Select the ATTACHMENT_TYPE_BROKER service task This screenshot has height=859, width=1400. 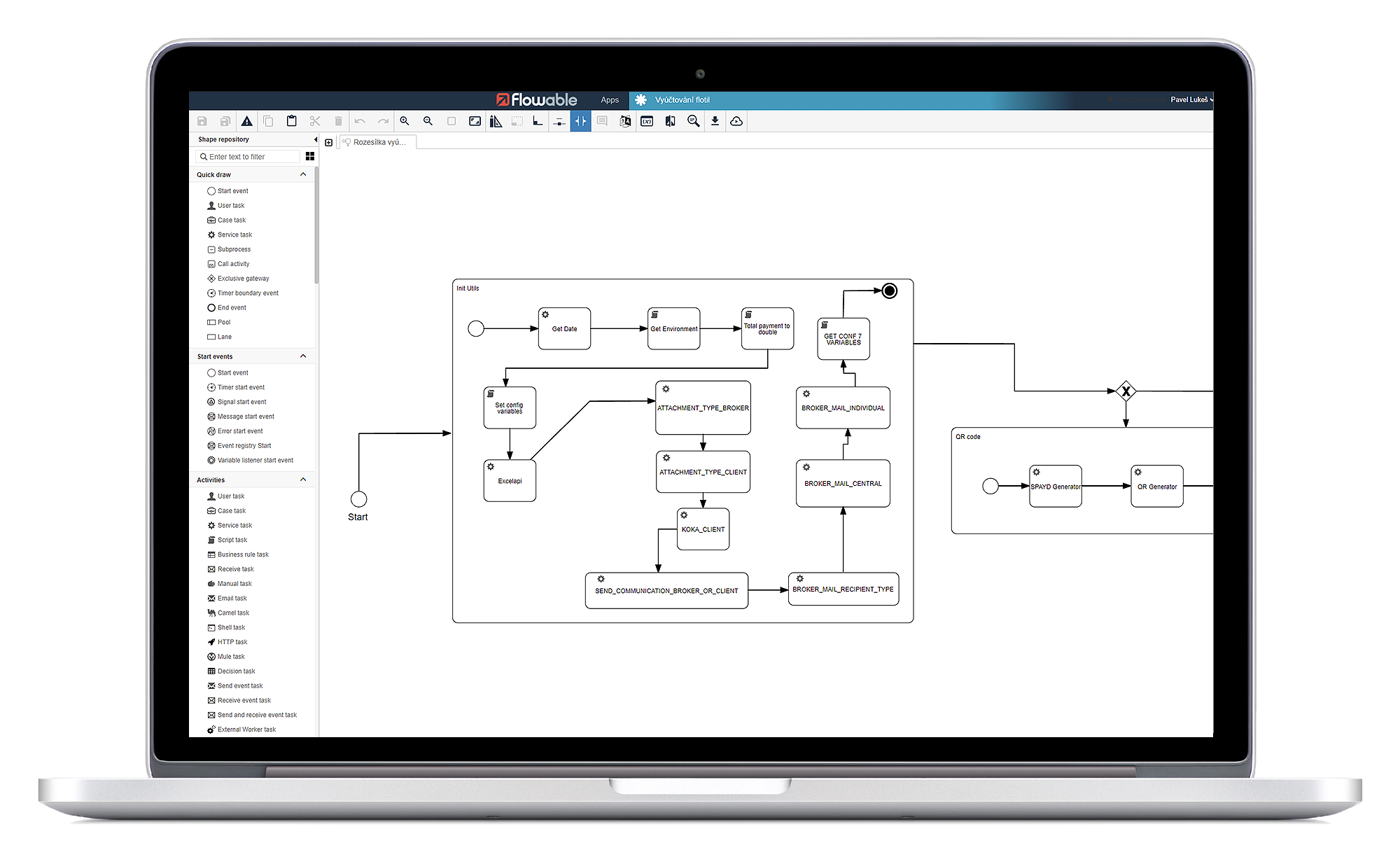click(x=703, y=407)
